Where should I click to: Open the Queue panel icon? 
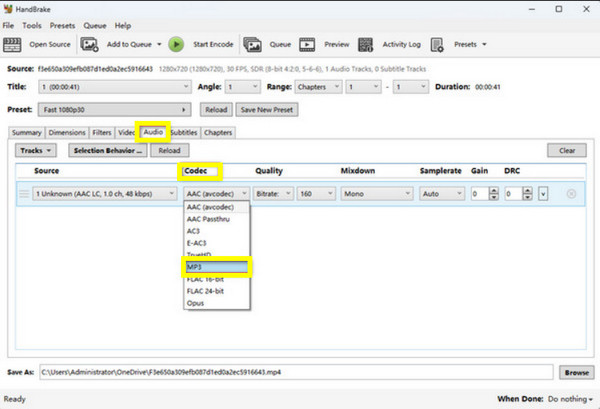pyautogui.click(x=252, y=44)
